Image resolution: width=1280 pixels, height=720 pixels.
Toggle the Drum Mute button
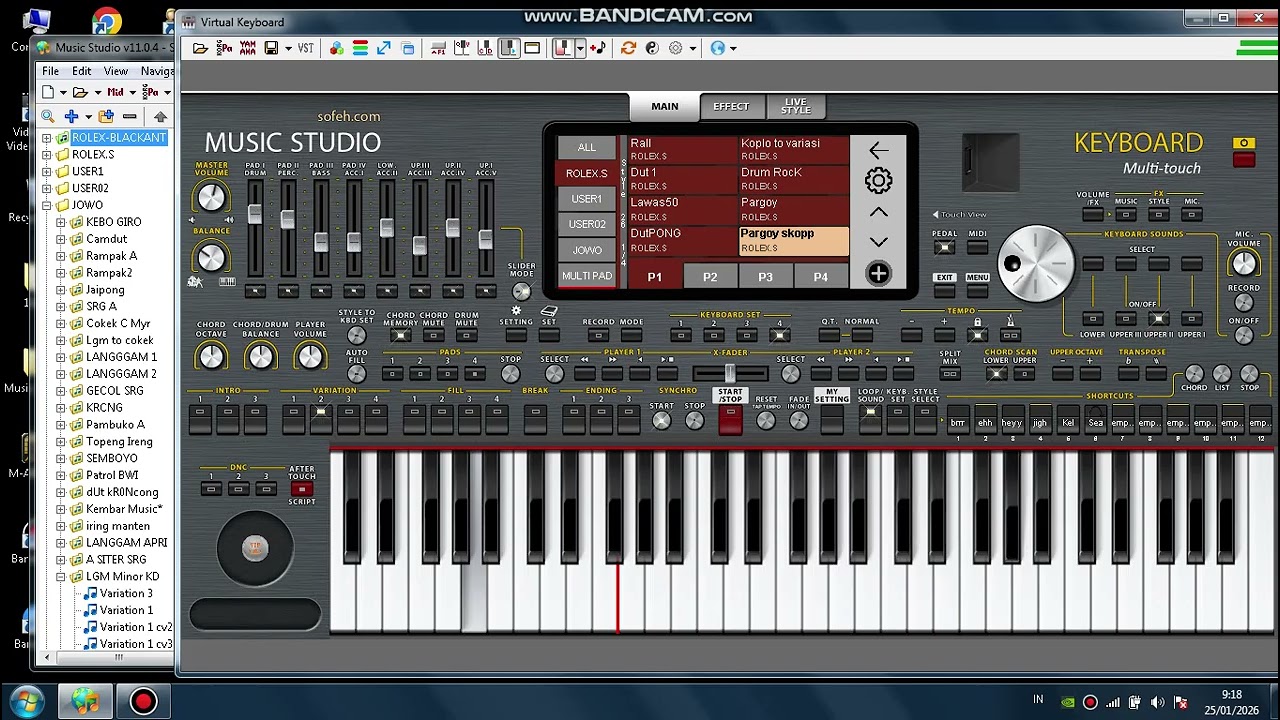pos(466,335)
